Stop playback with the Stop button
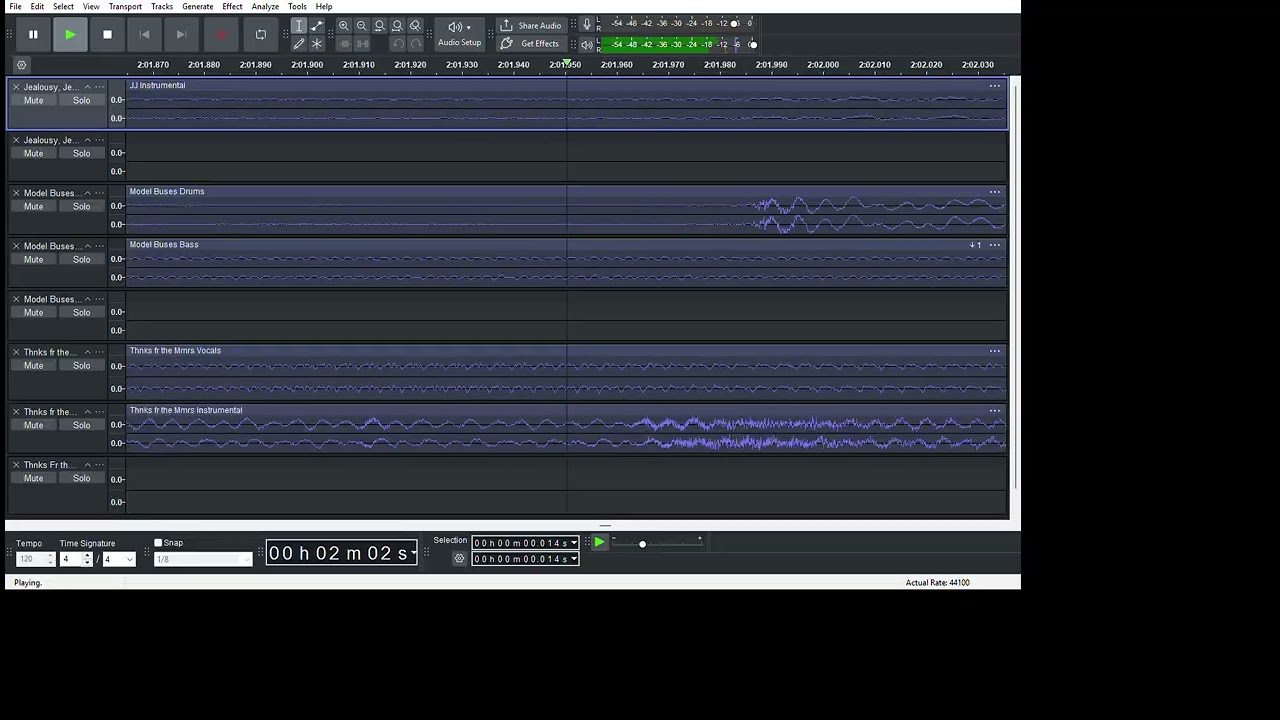 (107, 35)
